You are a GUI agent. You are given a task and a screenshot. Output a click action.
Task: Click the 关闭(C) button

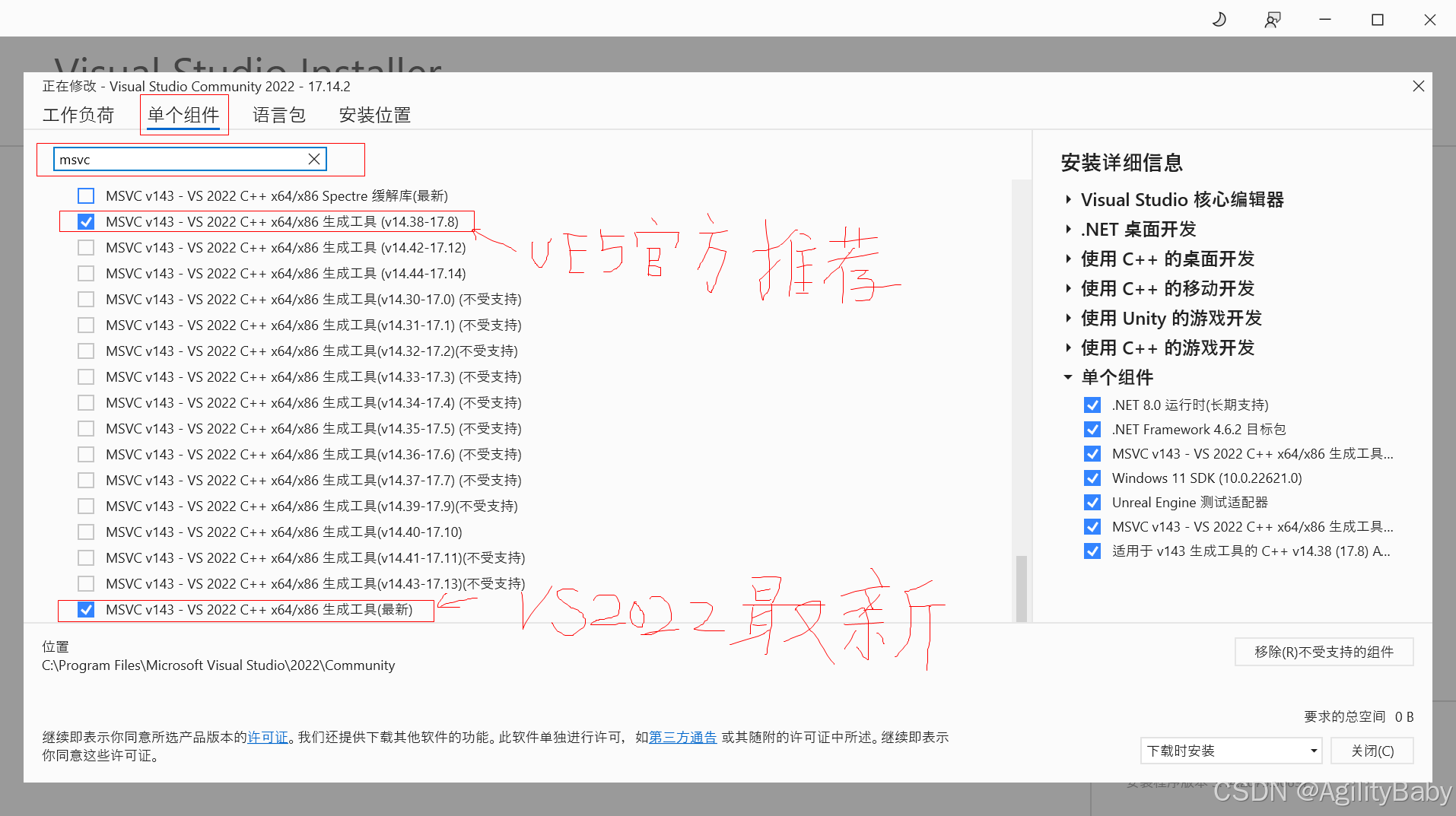pyautogui.click(x=1372, y=751)
